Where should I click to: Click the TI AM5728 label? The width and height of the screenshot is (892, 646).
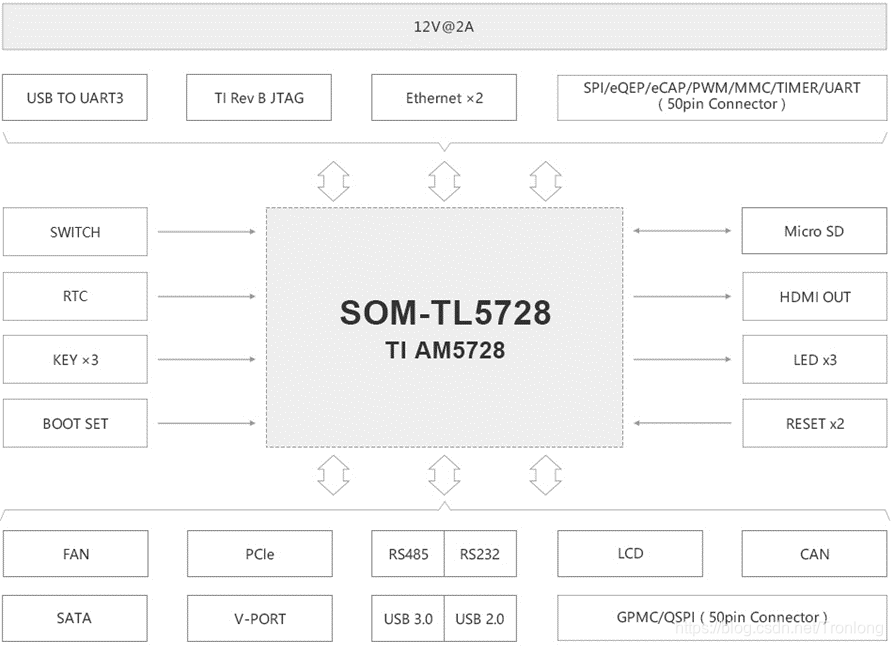[445, 350]
